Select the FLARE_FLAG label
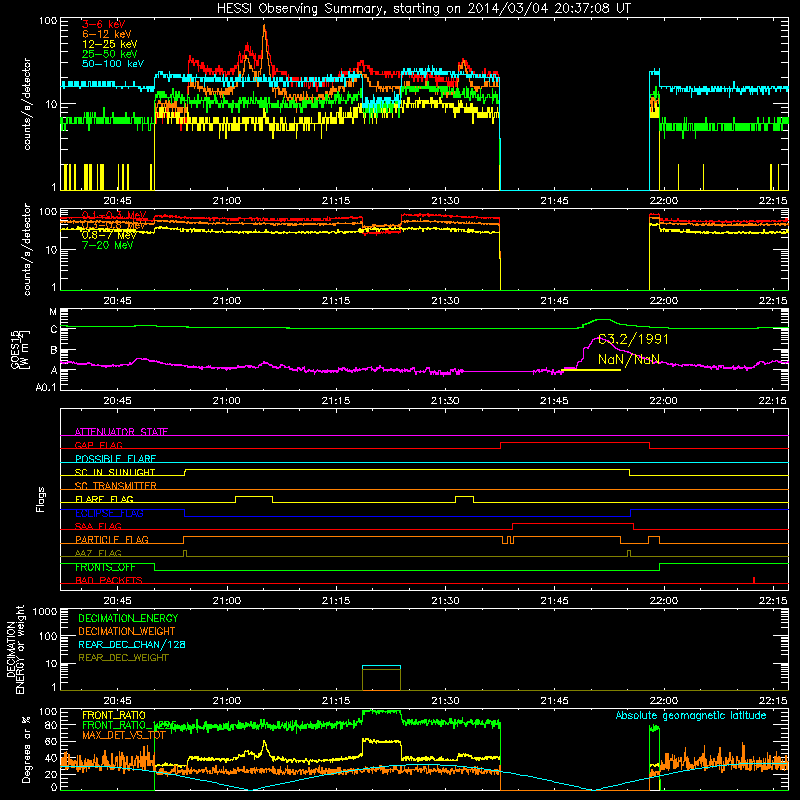Screen dimensions: 800x800 [104, 499]
